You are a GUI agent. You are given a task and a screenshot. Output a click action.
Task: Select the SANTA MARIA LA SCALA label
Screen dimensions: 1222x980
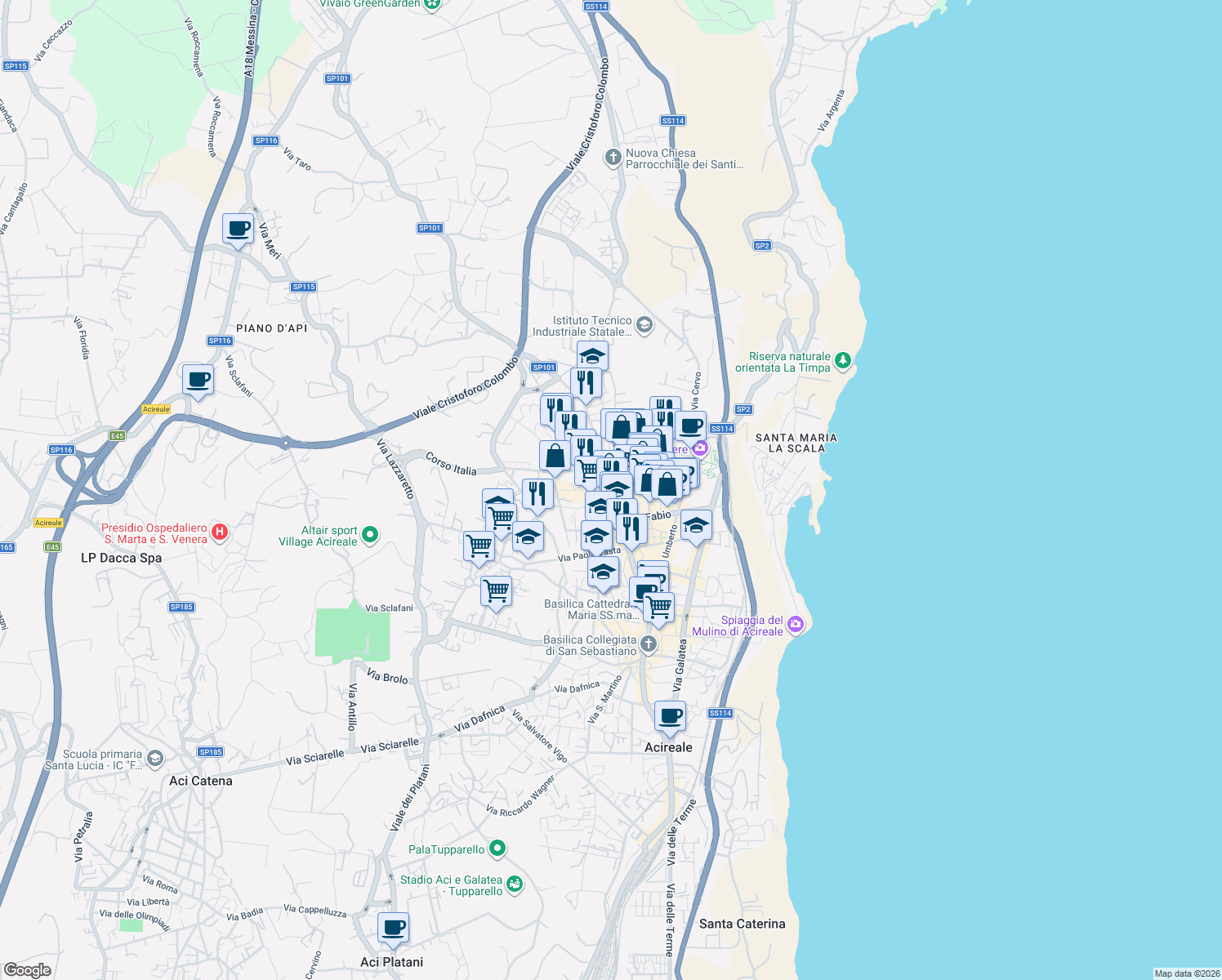click(x=796, y=443)
